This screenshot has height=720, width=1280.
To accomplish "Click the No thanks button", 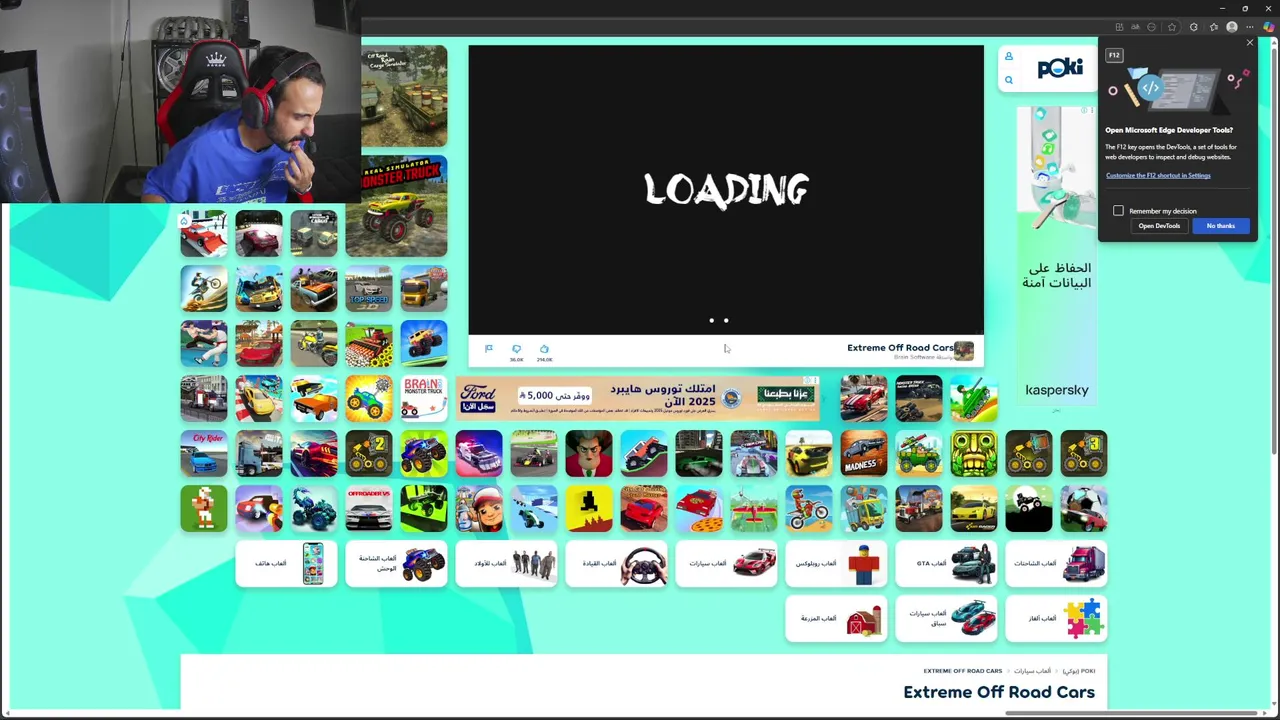I will tap(1220, 226).
